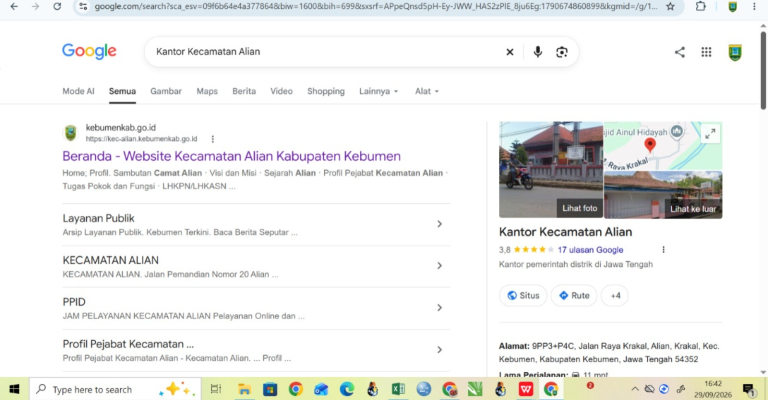Click the Kantor Kecamatan Alian panel title
Image resolution: width=768 pixels, height=400 pixels.
[x=565, y=232]
